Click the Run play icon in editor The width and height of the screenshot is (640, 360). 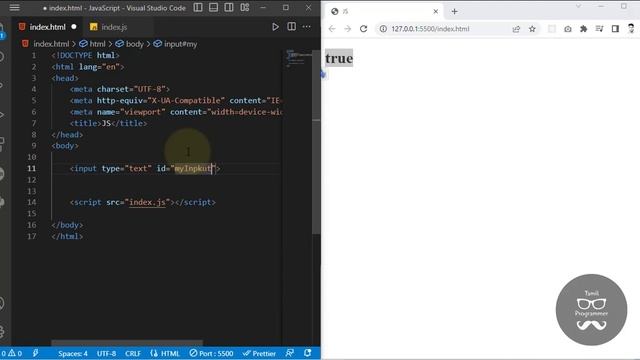click(275, 27)
